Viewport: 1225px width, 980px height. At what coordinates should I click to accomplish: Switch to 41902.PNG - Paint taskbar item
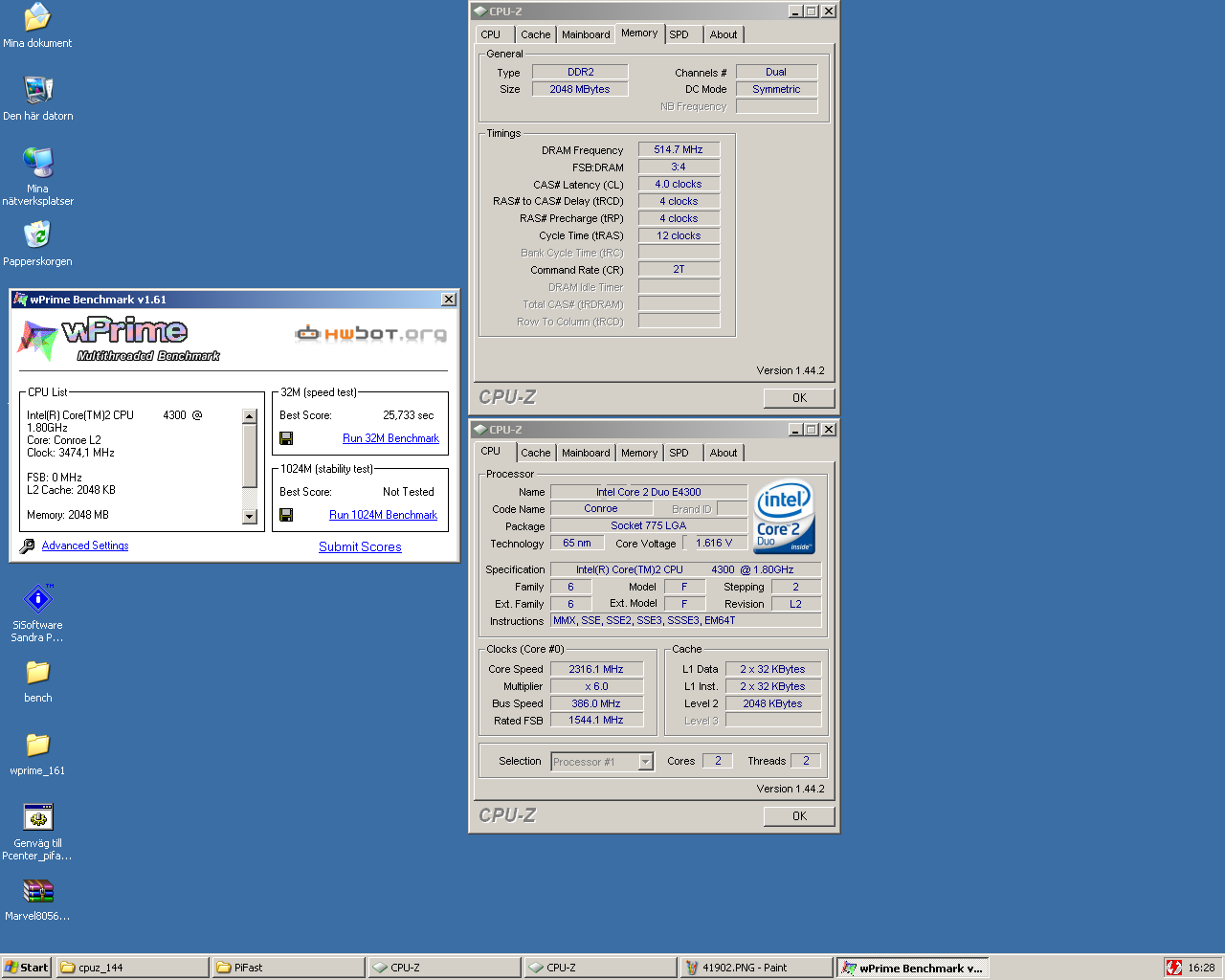(756, 968)
